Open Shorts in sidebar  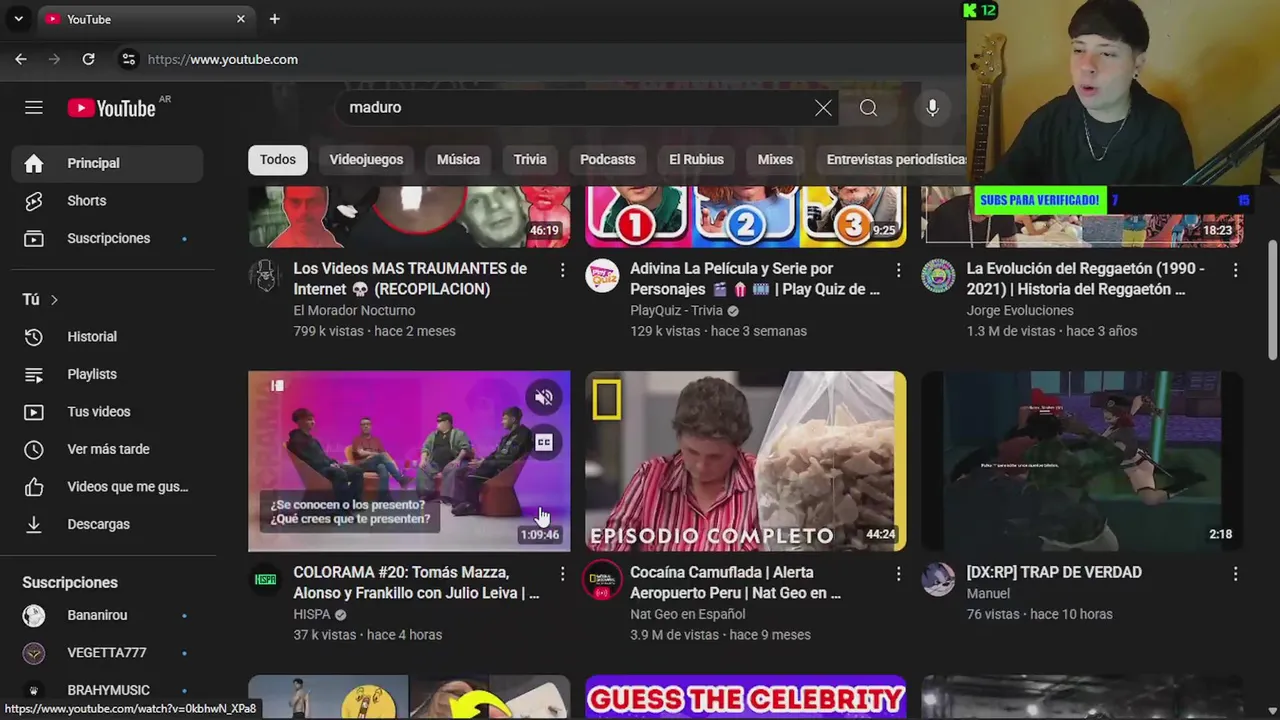107,201
